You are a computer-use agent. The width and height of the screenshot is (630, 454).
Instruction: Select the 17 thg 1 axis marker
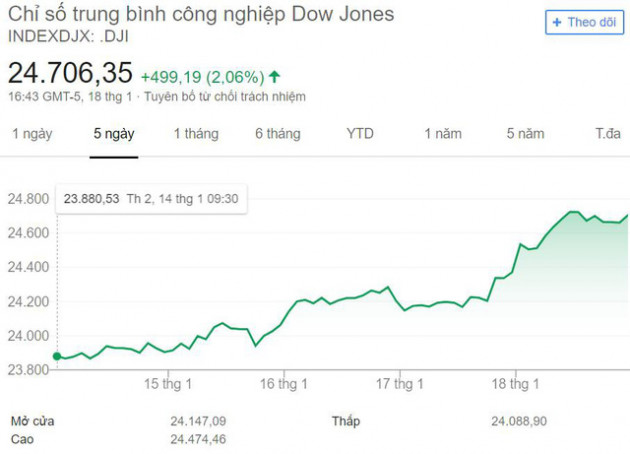[400, 384]
